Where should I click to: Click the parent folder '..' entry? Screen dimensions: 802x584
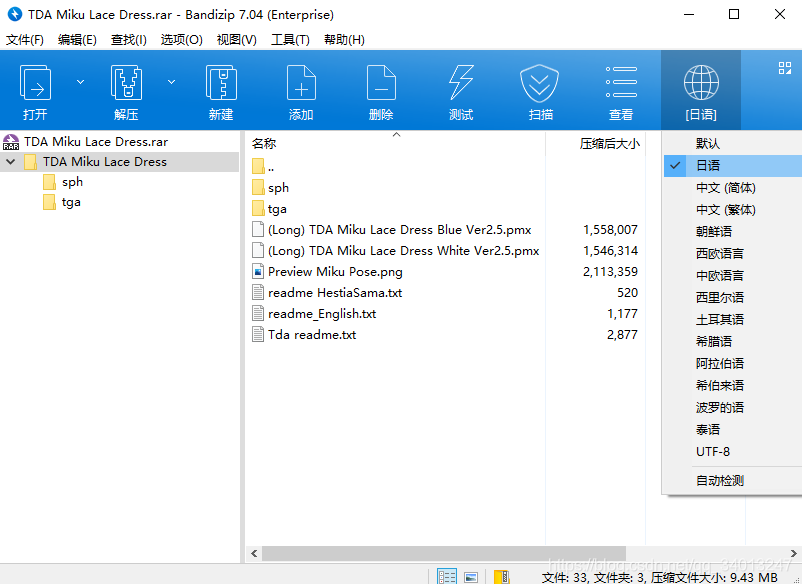pyautogui.click(x=263, y=166)
